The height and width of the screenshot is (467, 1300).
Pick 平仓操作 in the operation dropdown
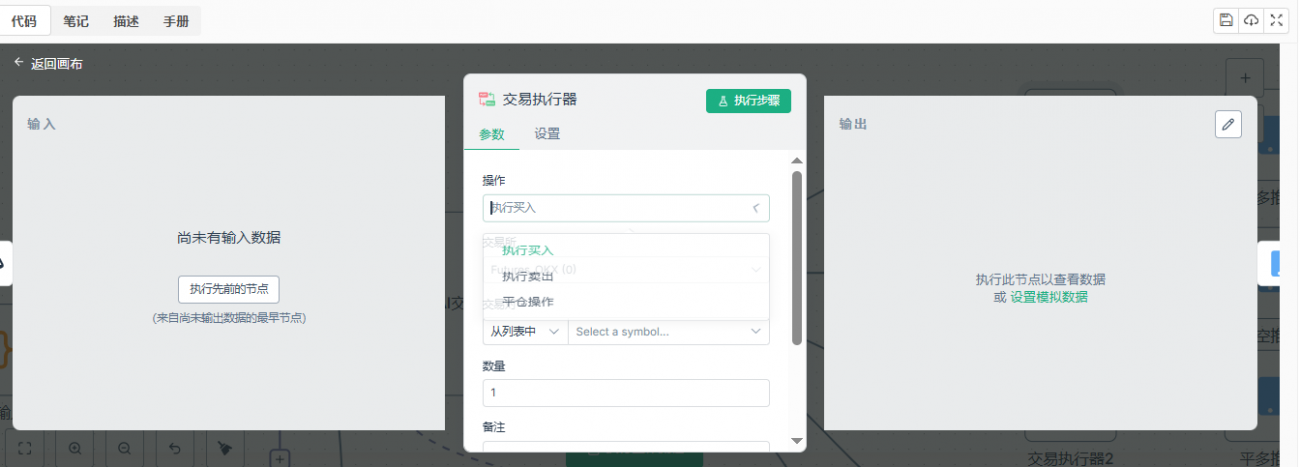(528, 302)
